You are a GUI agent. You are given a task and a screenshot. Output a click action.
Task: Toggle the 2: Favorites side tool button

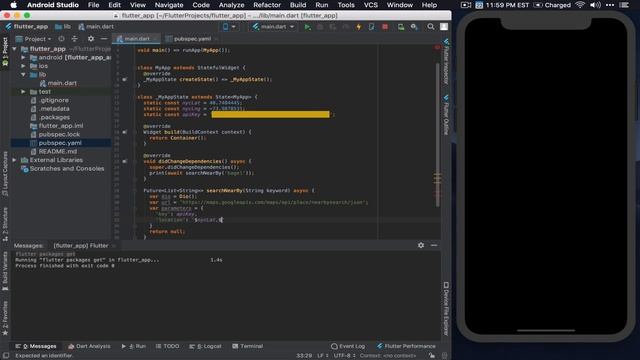[5, 318]
